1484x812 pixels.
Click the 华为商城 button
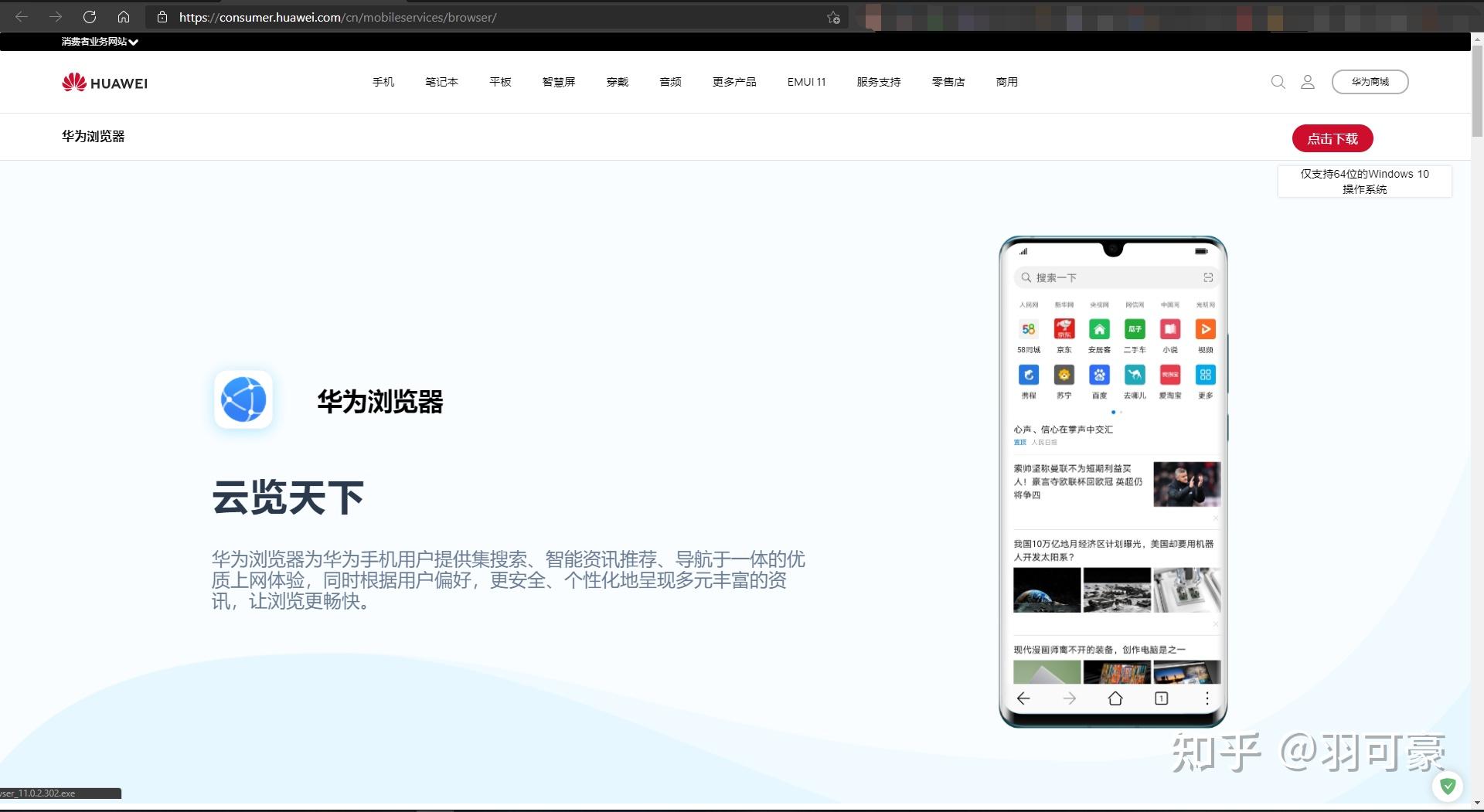[1370, 82]
